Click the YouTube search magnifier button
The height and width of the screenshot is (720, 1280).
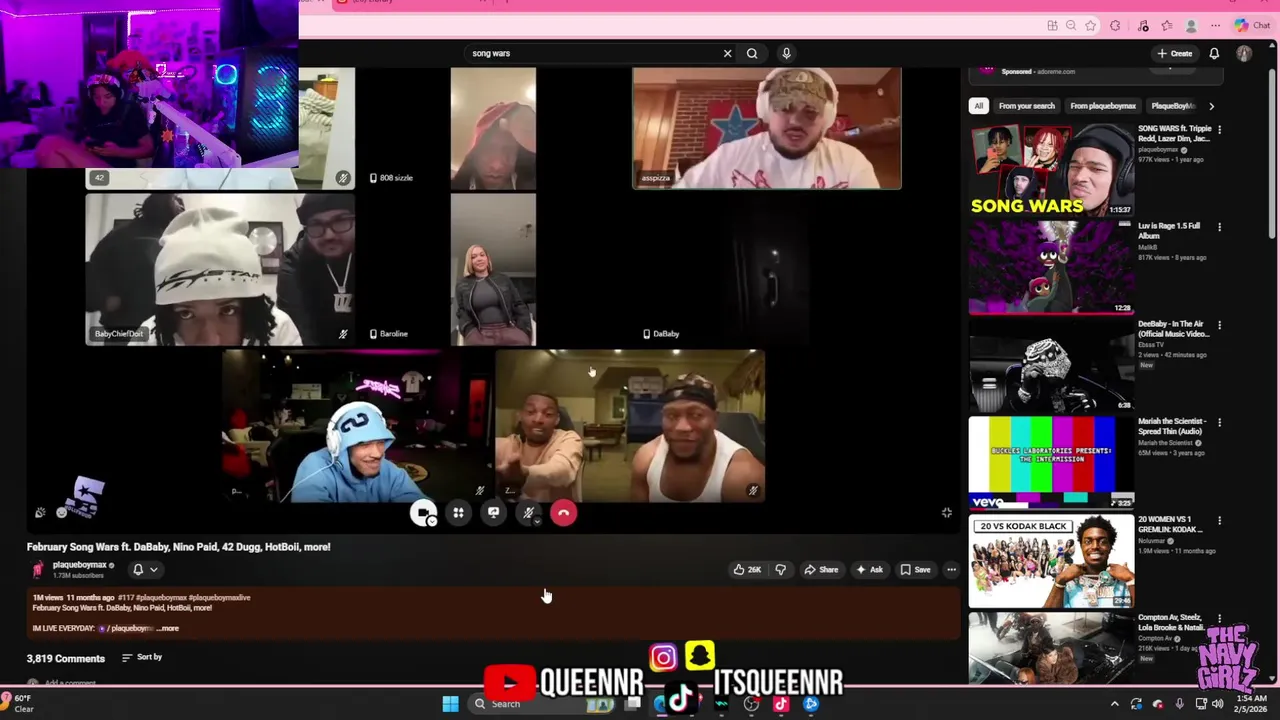point(752,53)
